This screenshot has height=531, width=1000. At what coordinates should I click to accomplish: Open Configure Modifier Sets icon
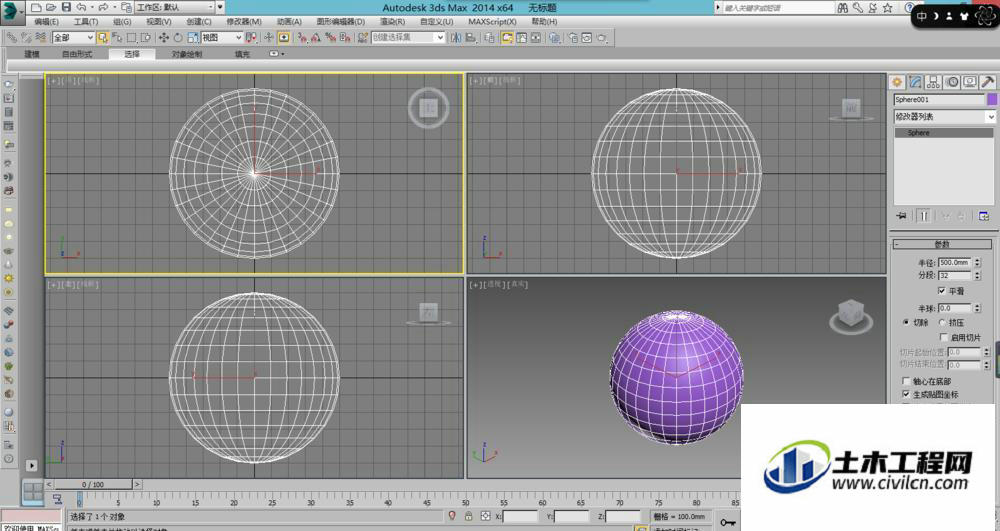[984, 216]
